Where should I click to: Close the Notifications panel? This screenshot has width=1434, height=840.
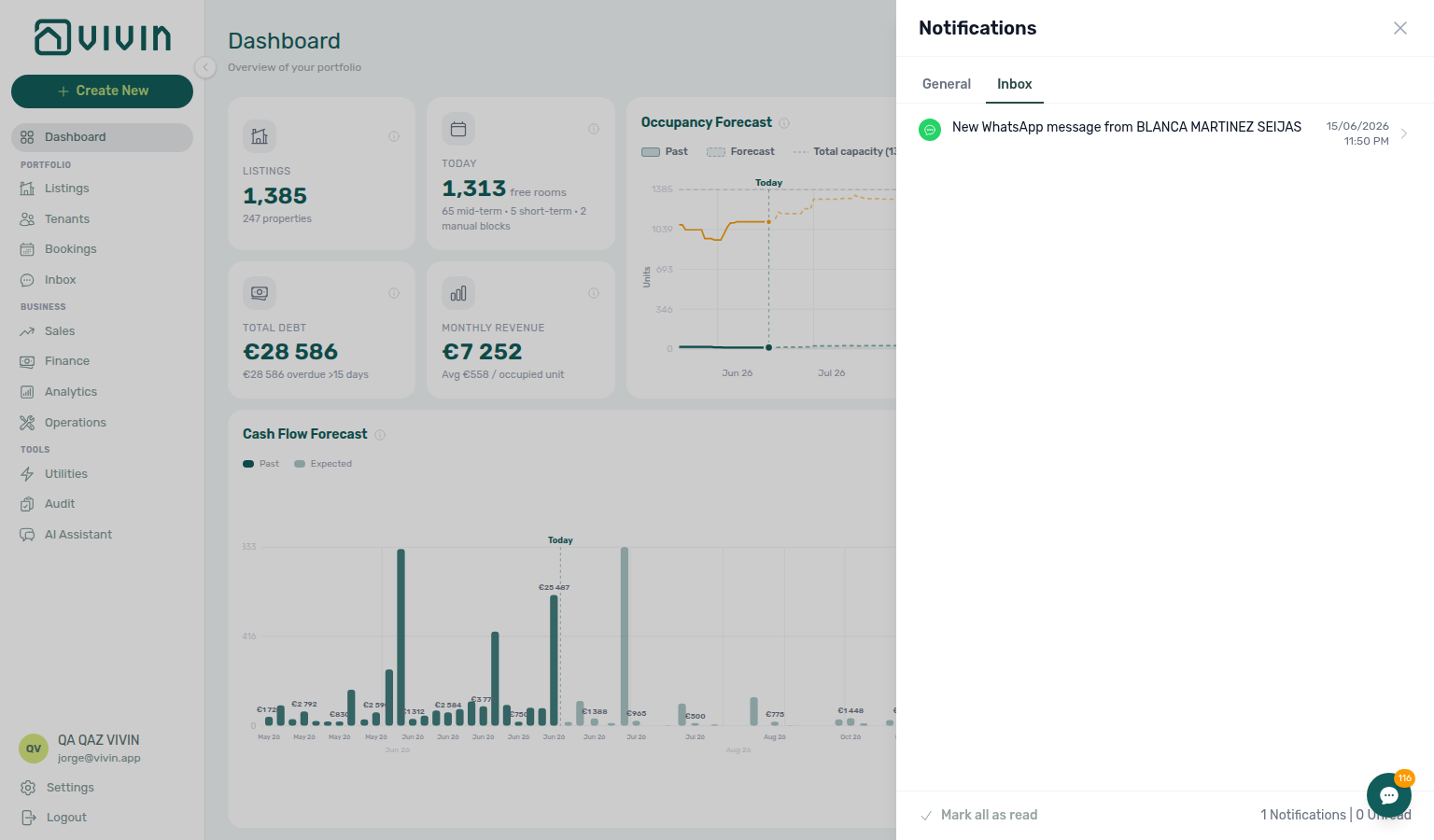pos(1400,28)
